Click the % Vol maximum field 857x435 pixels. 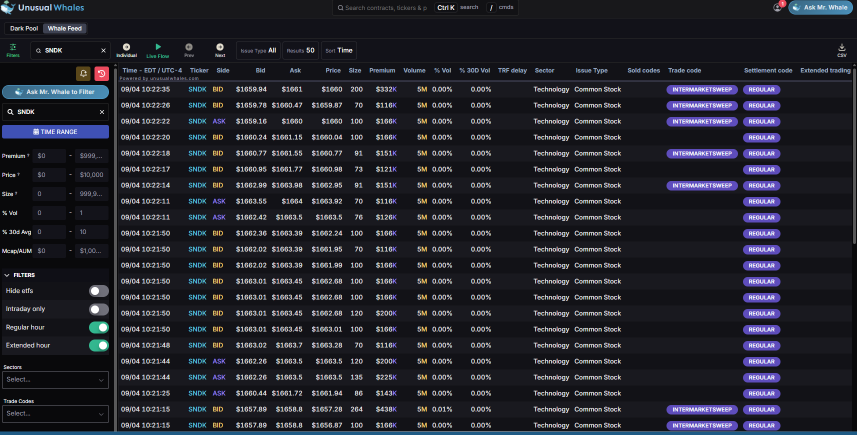(x=91, y=213)
